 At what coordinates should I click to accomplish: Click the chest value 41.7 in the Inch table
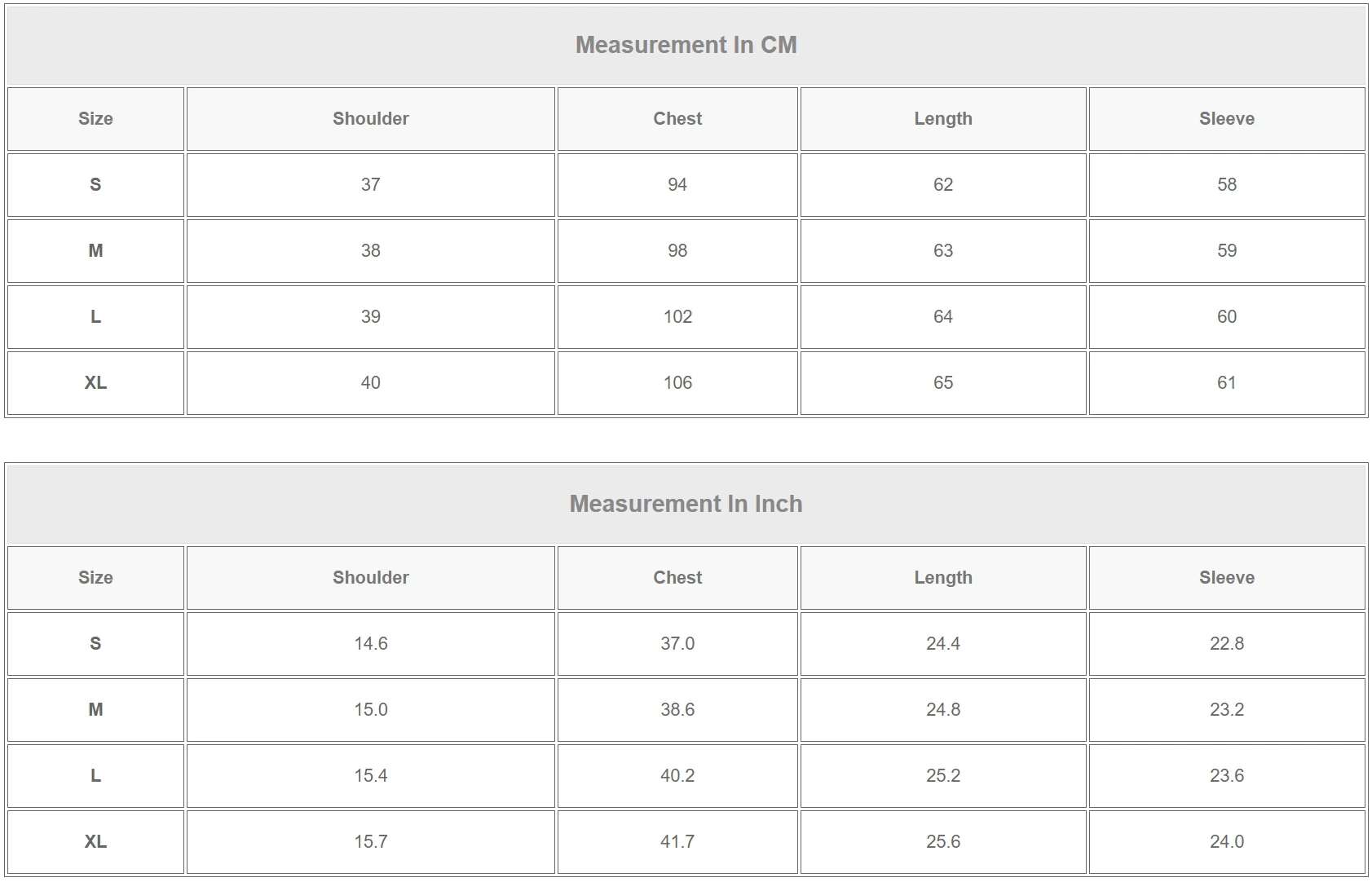click(x=677, y=842)
